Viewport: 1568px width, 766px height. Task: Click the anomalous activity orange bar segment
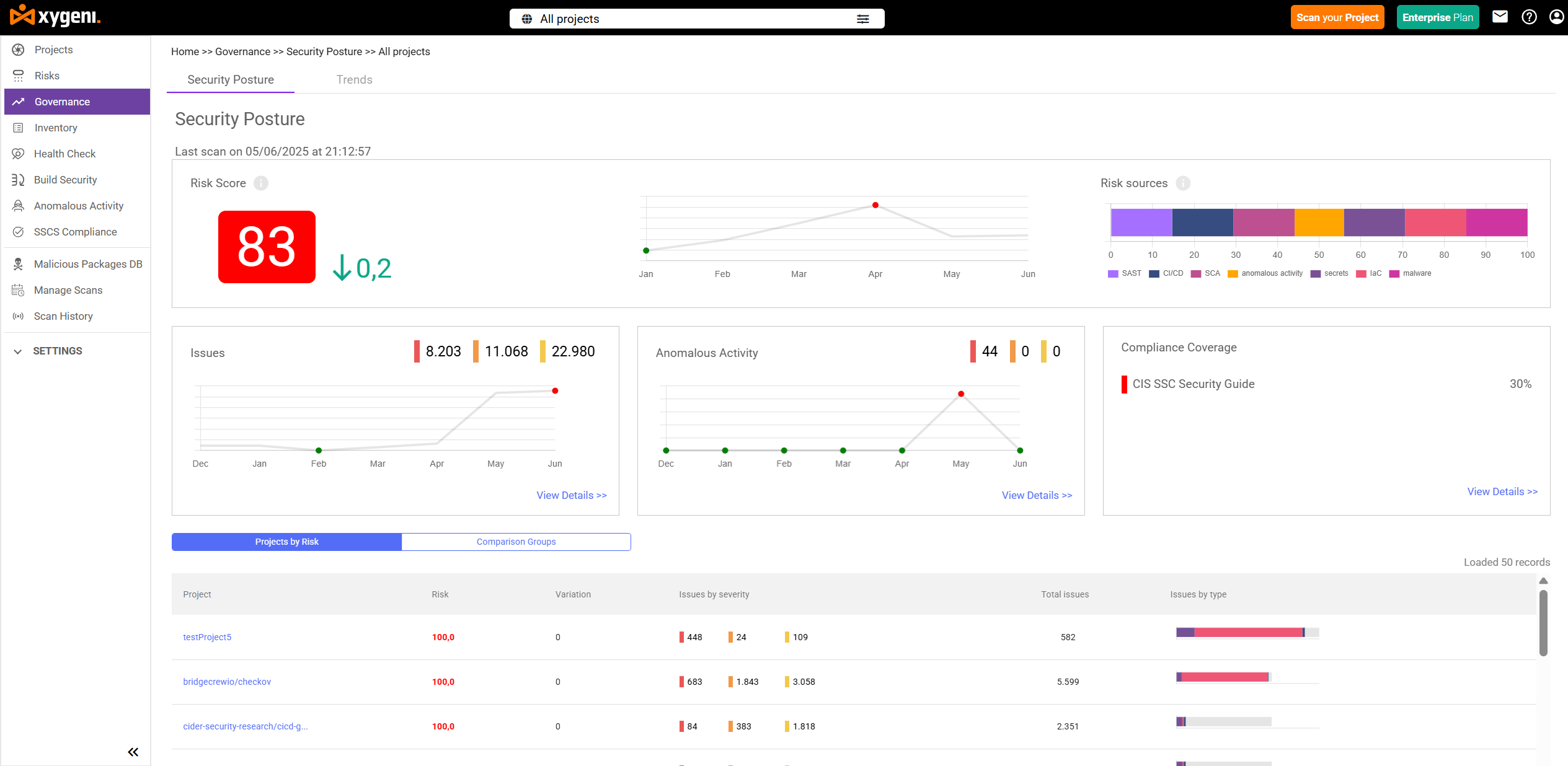(x=1319, y=222)
